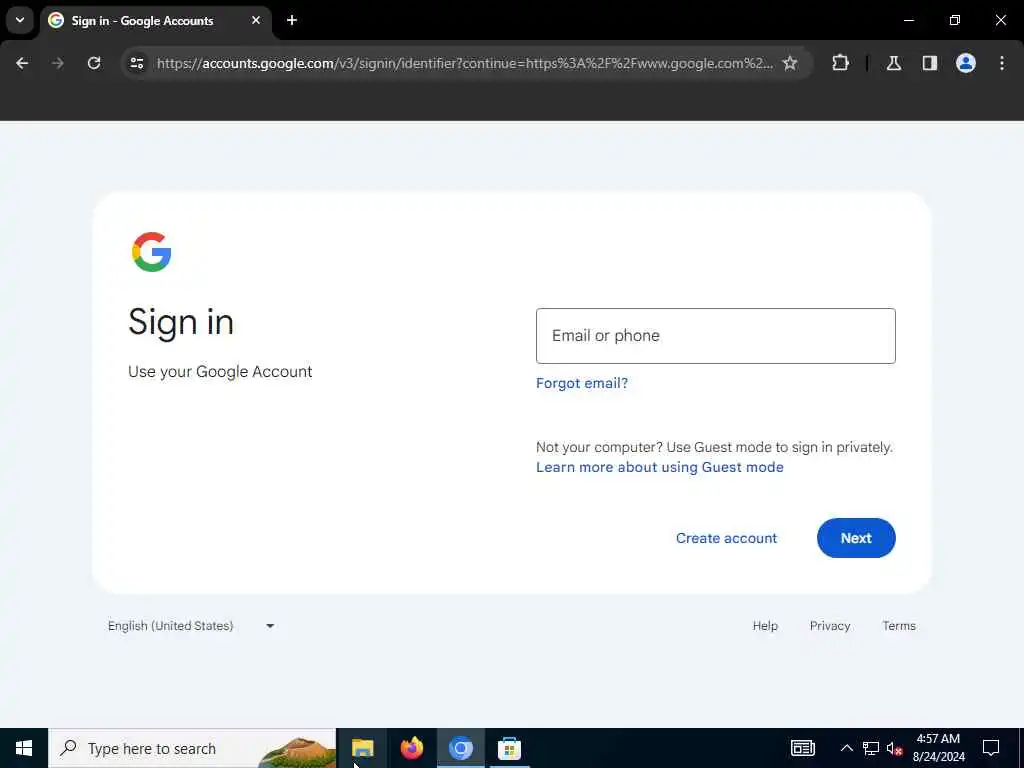Show hidden system tray icons
The height and width of the screenshot is (768, 1024).
click(x=846, y=748)
